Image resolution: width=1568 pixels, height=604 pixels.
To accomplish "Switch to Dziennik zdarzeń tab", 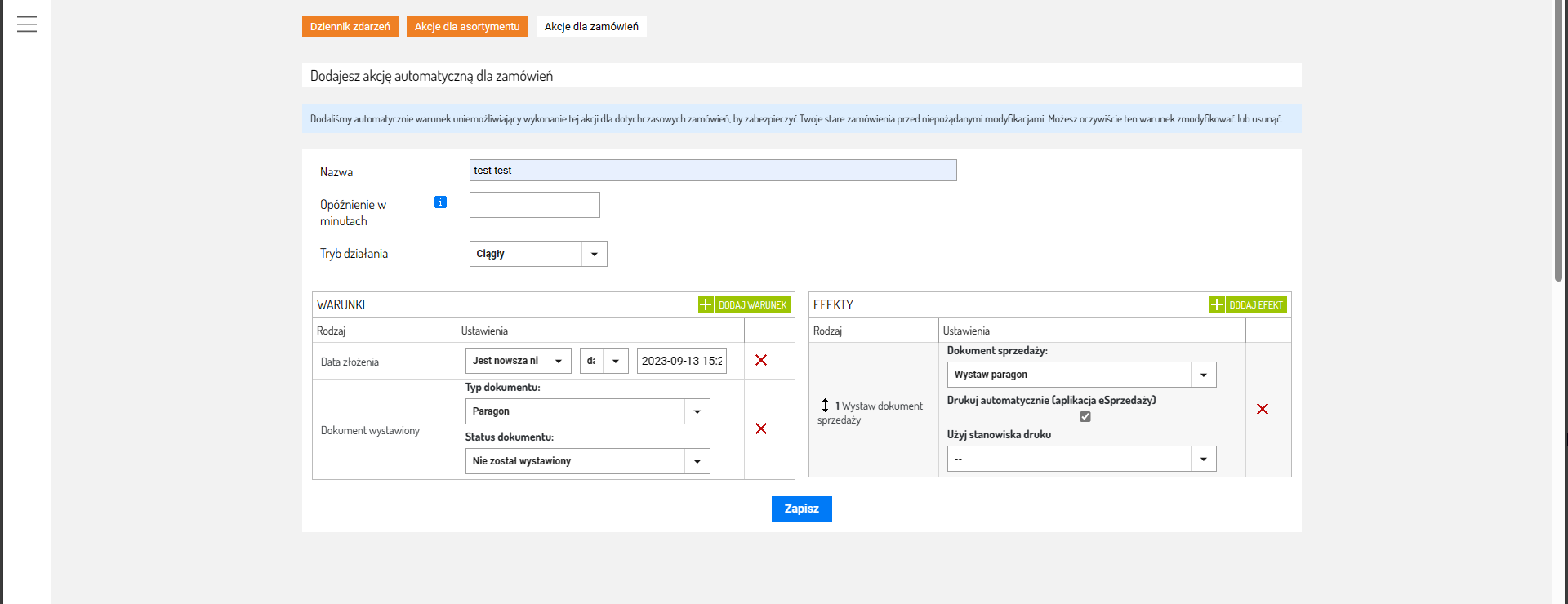I will coord(350,27).
